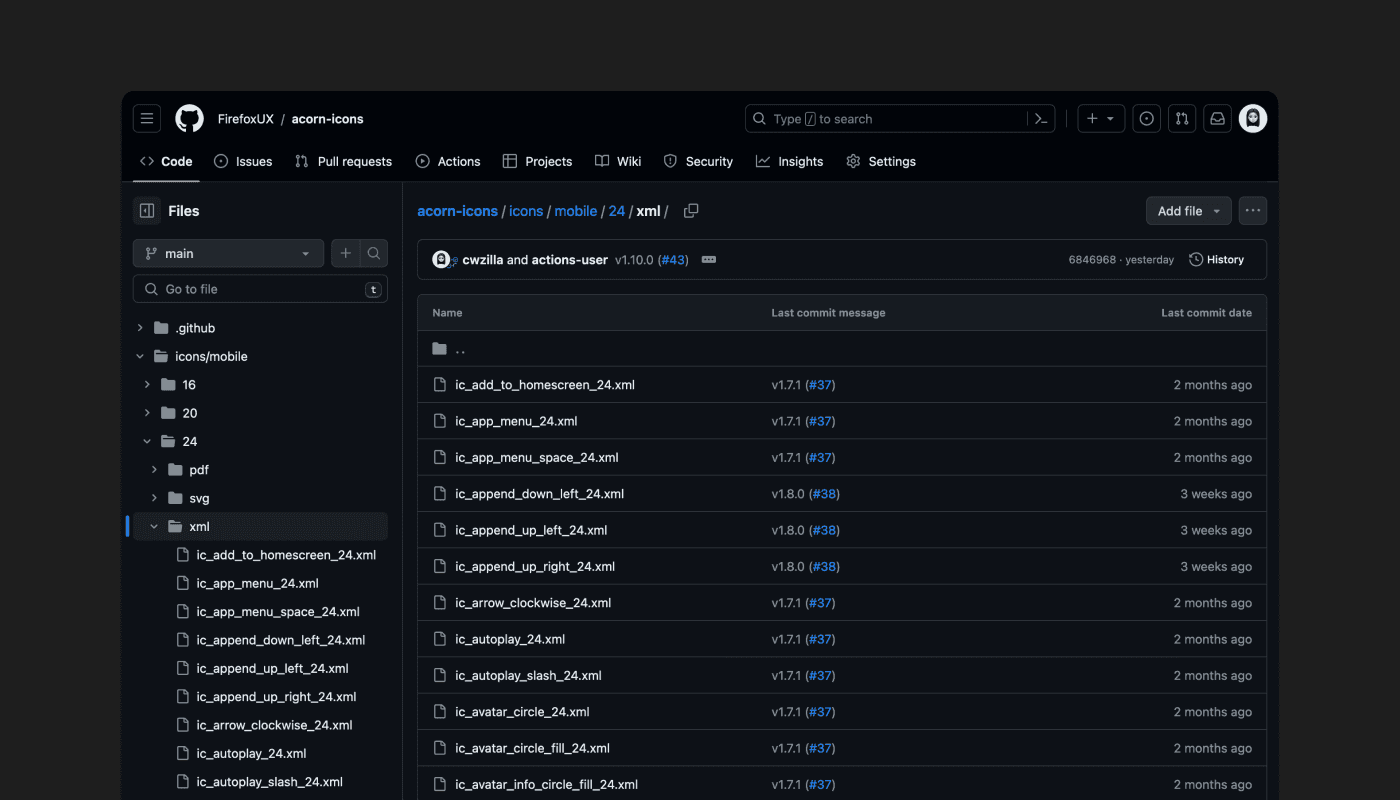Open the create new plus dropdown
The image size is (1400, 800).
coord(1101,119)
